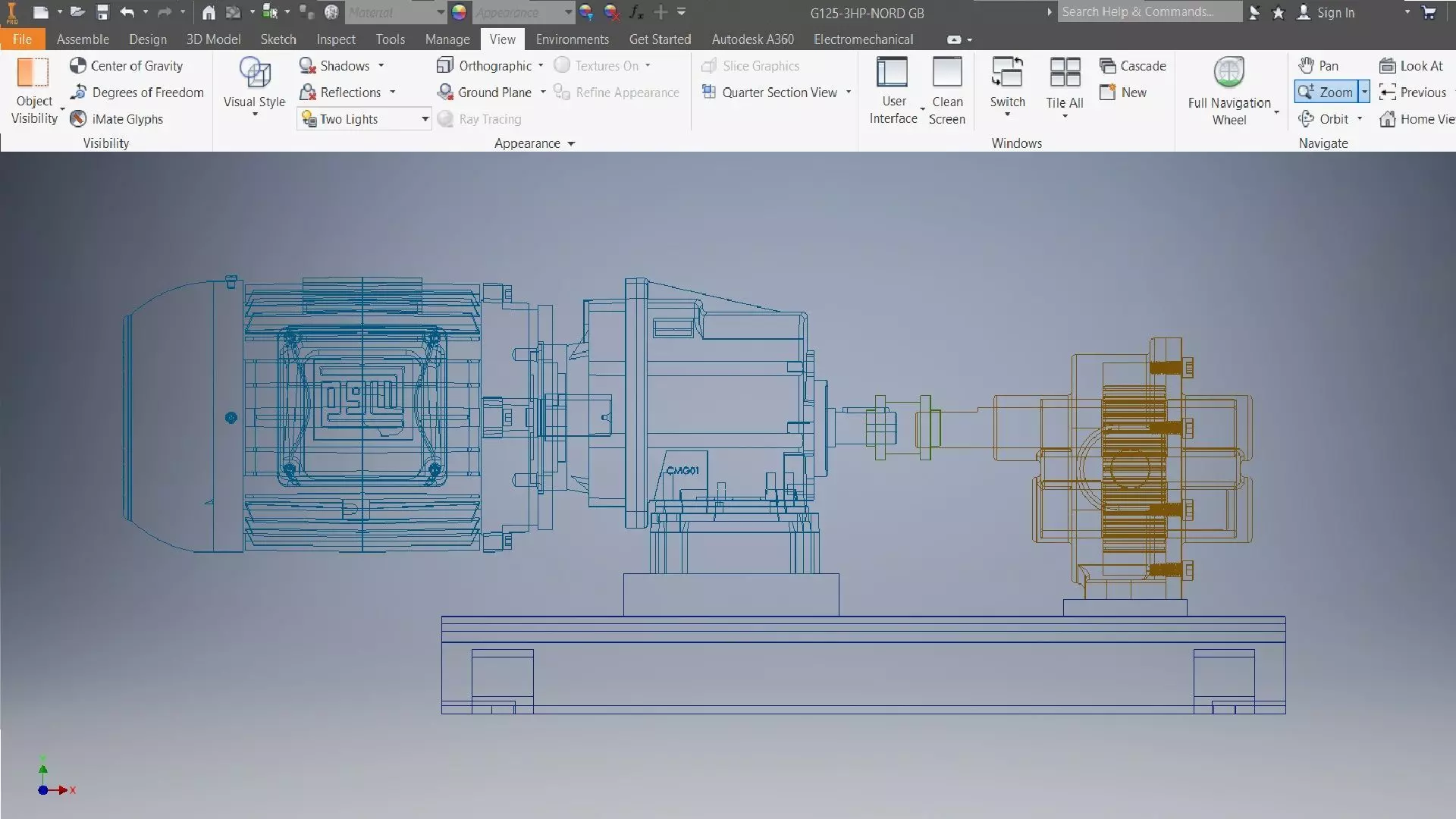This screenshot has height=819, width=1456.
Task: Select the Pan navigation tool
Action: pos(1319,66)
